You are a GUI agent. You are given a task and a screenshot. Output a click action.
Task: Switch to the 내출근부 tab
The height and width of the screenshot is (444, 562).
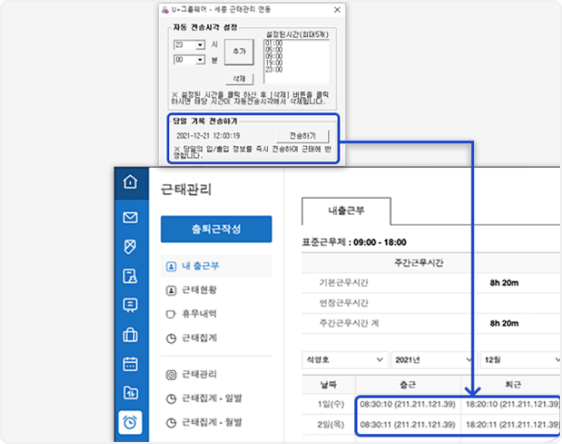(346, 211)
